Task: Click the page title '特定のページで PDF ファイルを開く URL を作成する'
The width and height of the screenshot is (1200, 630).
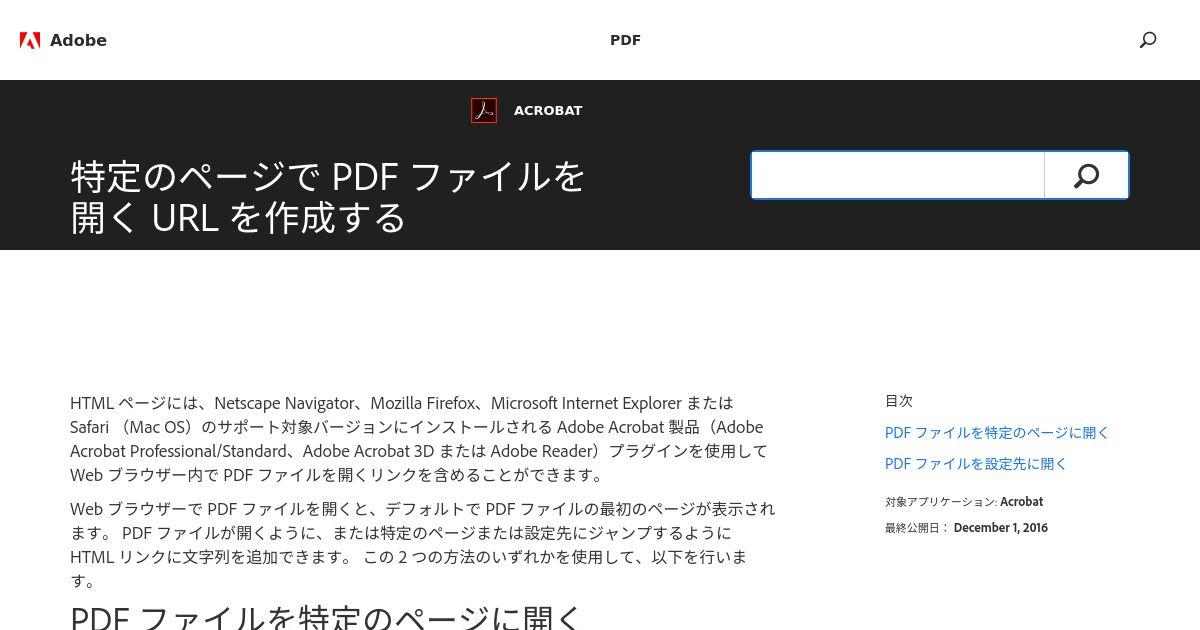Action: [328, 197]
